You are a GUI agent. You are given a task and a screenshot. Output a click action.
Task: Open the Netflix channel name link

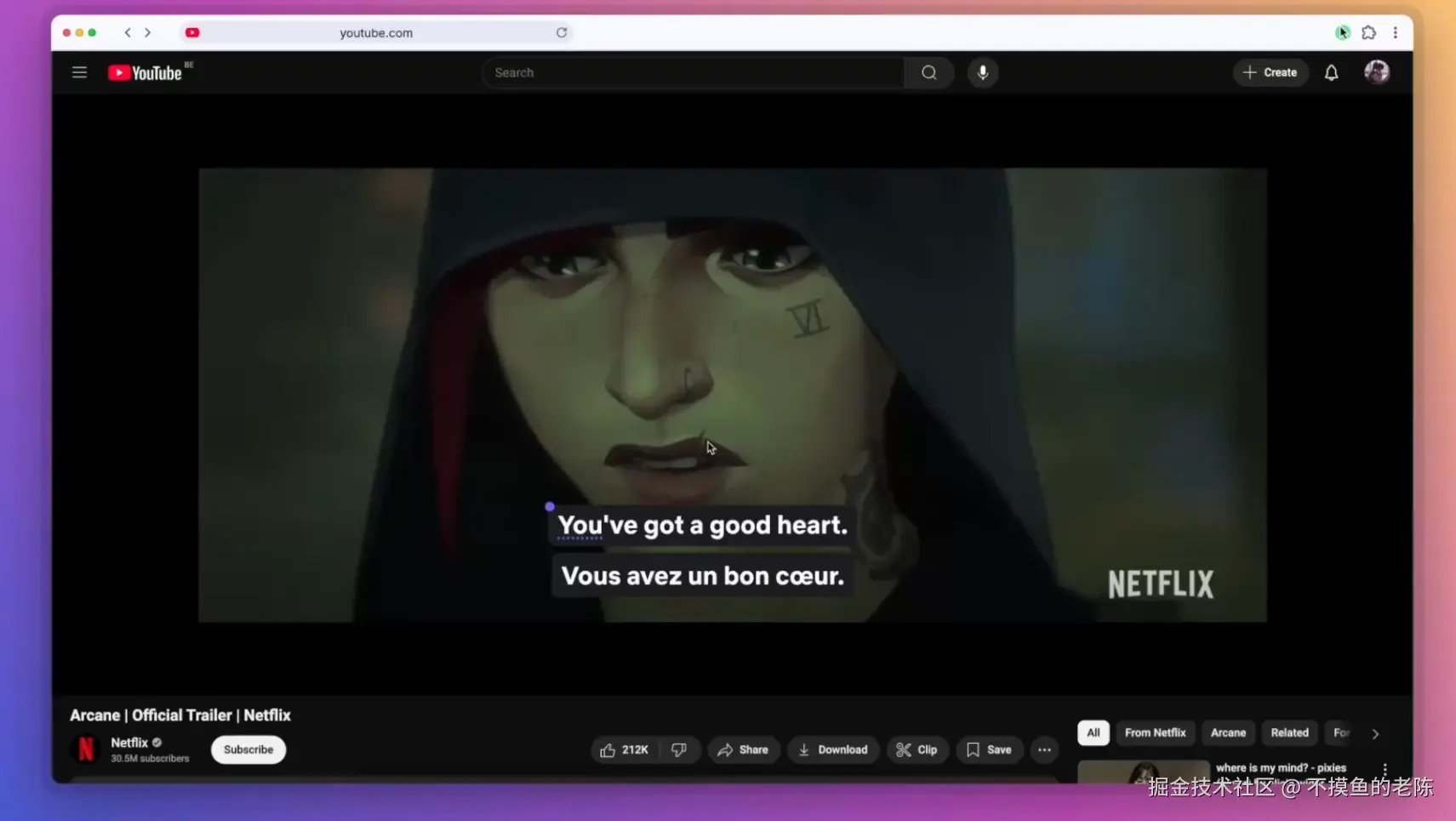pos(129,743)
